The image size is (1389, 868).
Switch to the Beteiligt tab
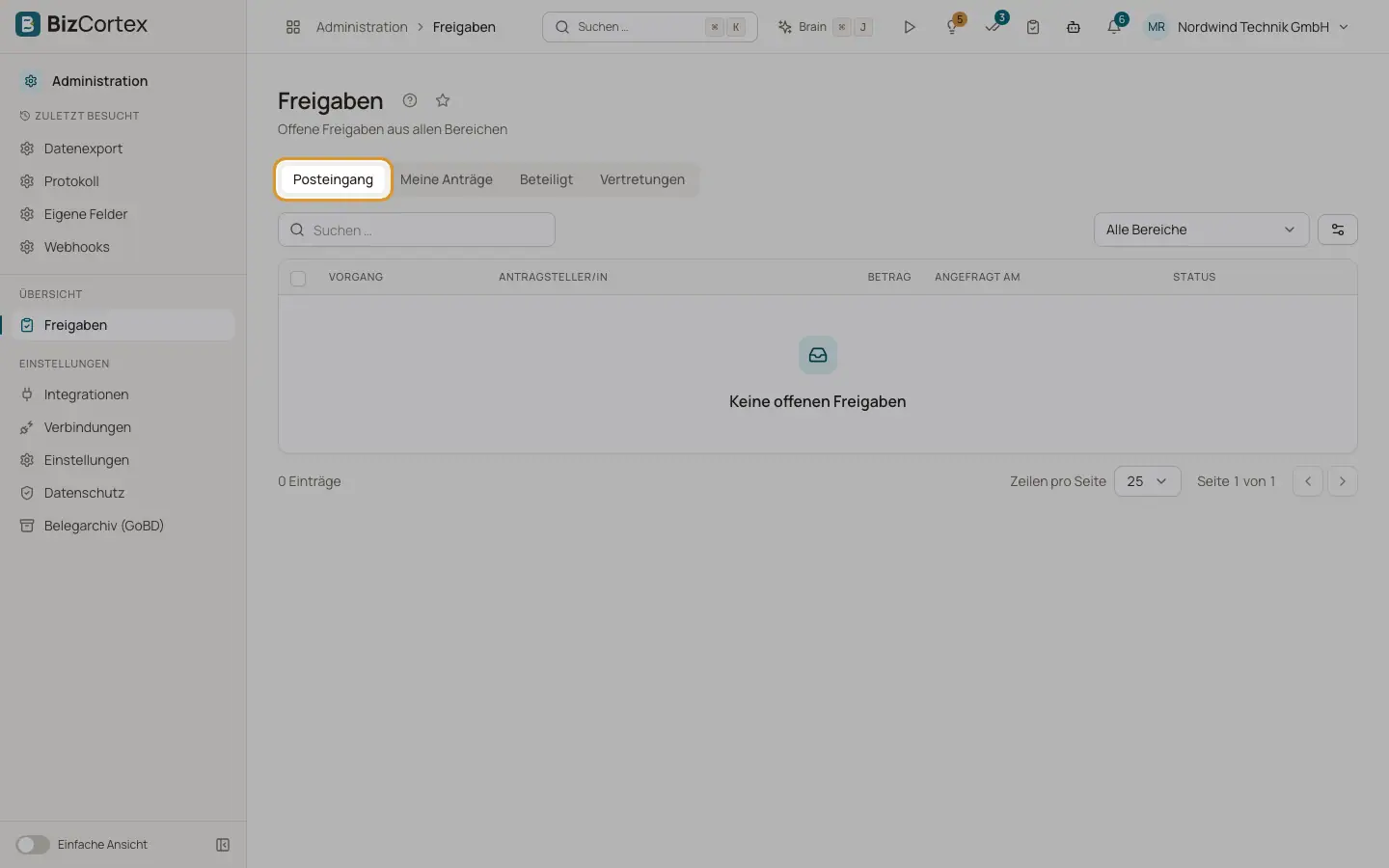(x=546, y=179)
